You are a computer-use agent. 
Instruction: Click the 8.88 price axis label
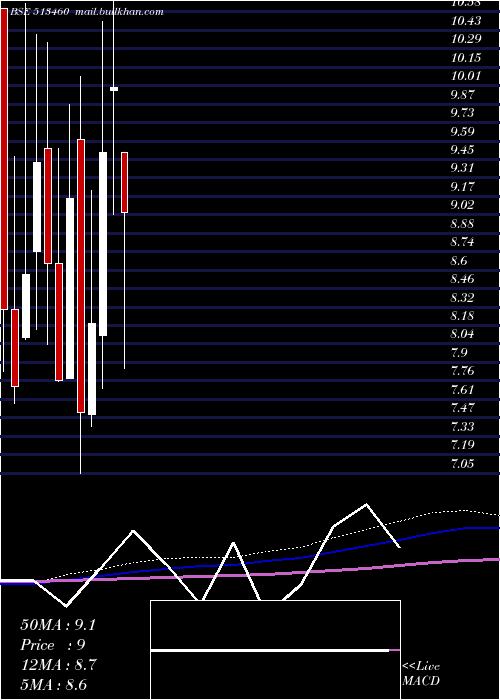pos(462,223)
